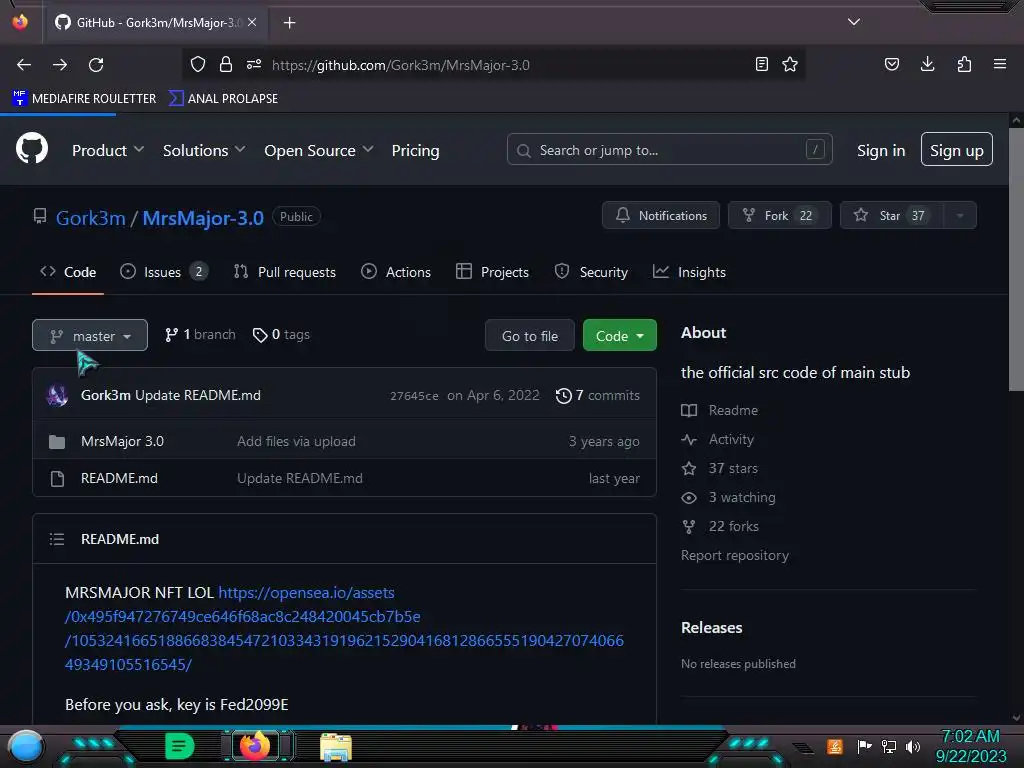Open the Pocket save icon
The image size is (1024, 768).
point(891,64)
